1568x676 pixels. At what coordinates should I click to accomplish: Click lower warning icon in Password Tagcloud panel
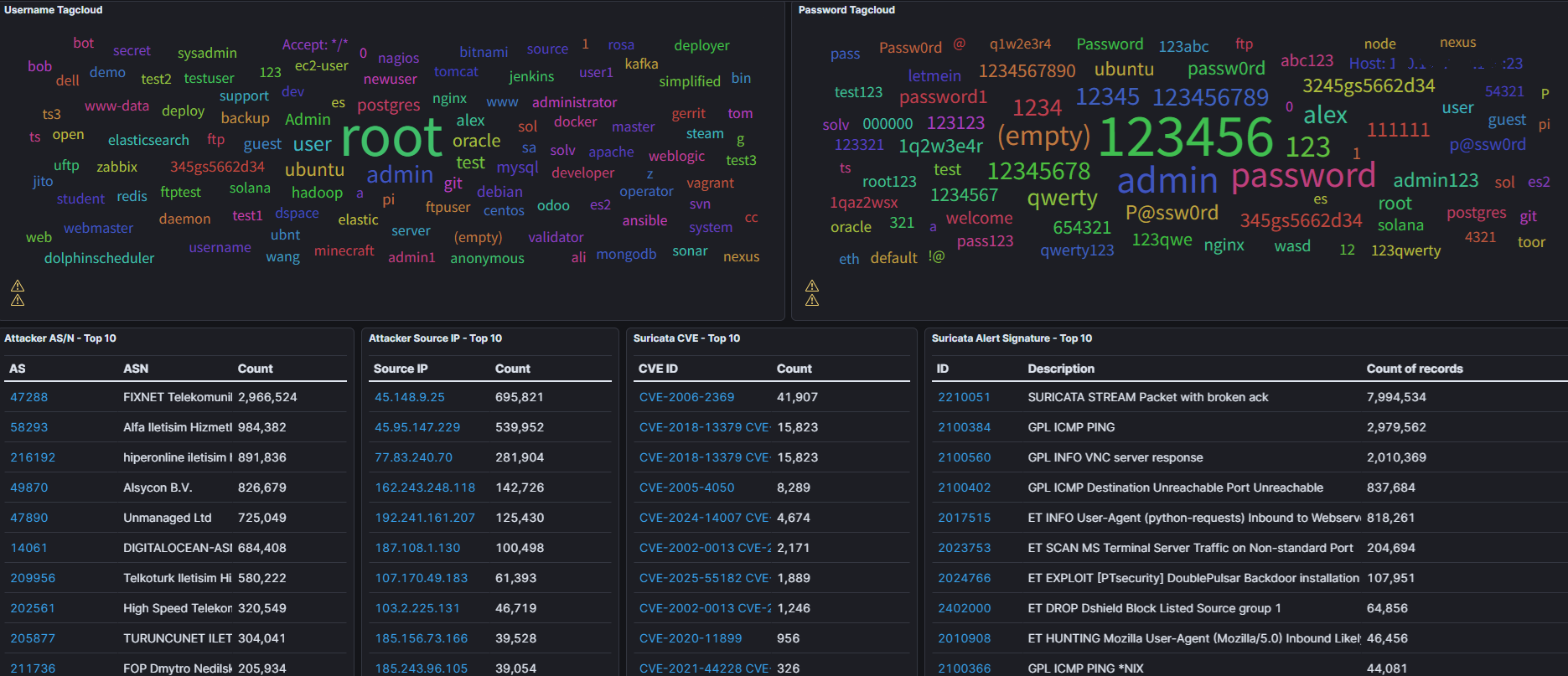click(x=812, y=300)
